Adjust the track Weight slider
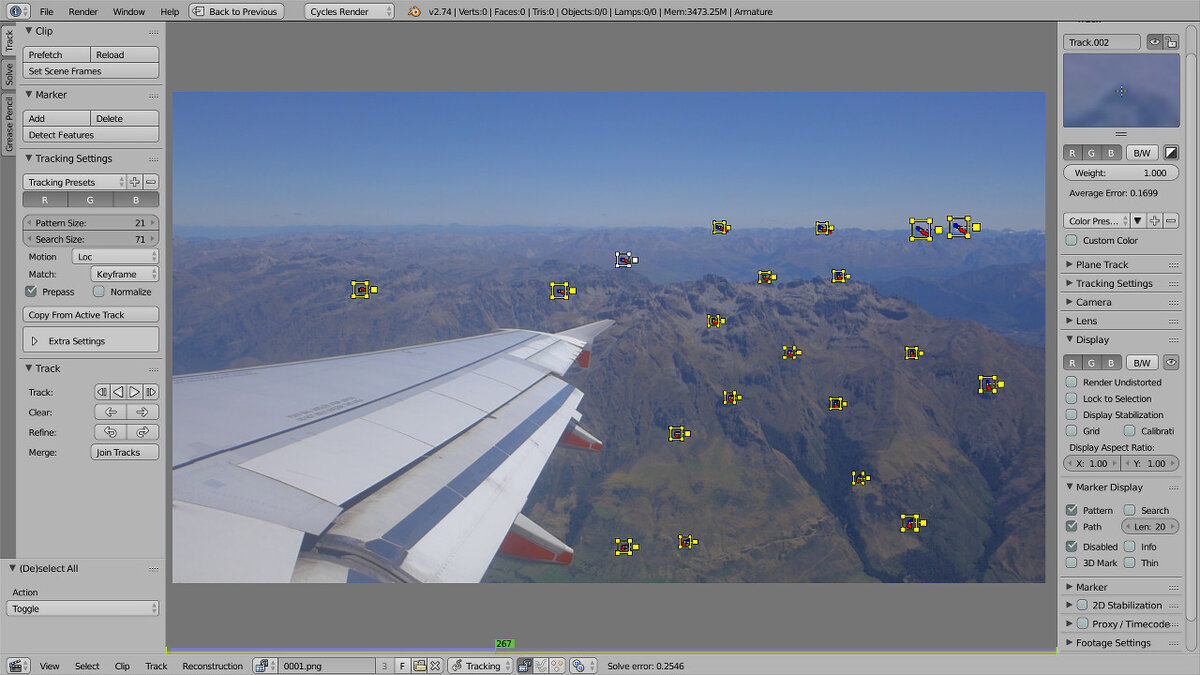 click(1121, 173)
